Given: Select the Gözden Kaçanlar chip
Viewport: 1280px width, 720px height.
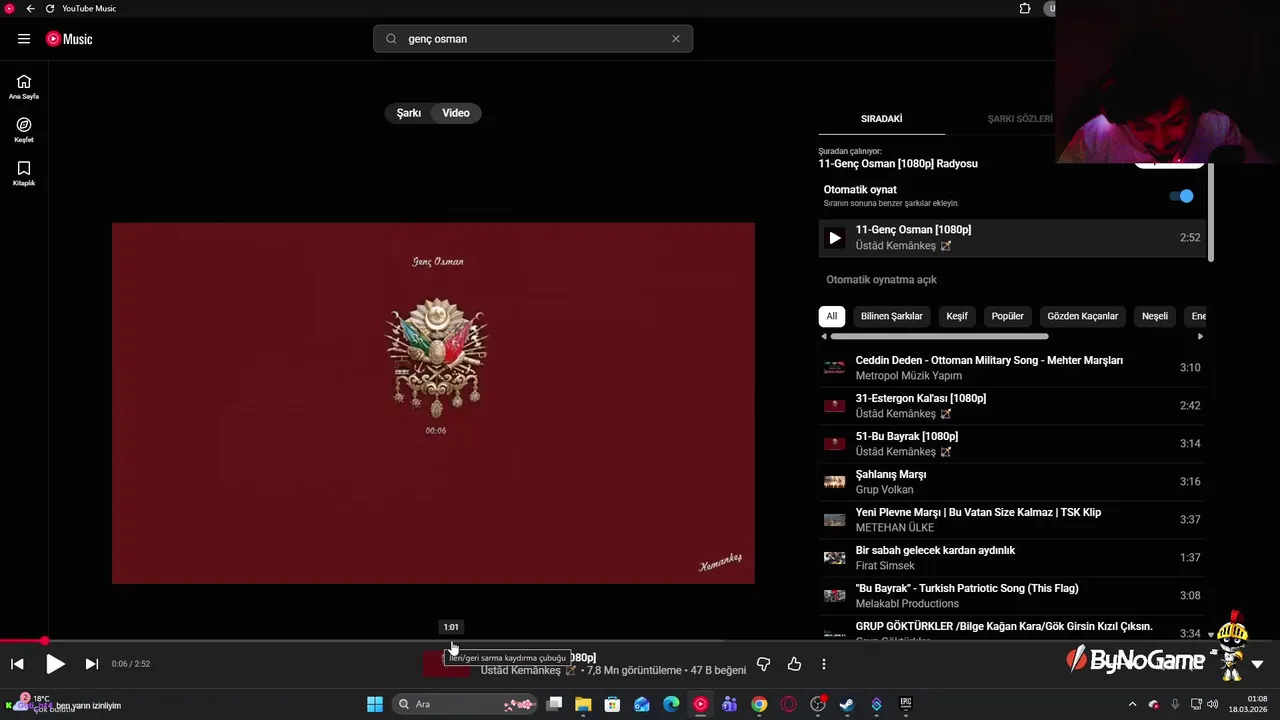Looking at the screenshot, I should click(1082, 316).
